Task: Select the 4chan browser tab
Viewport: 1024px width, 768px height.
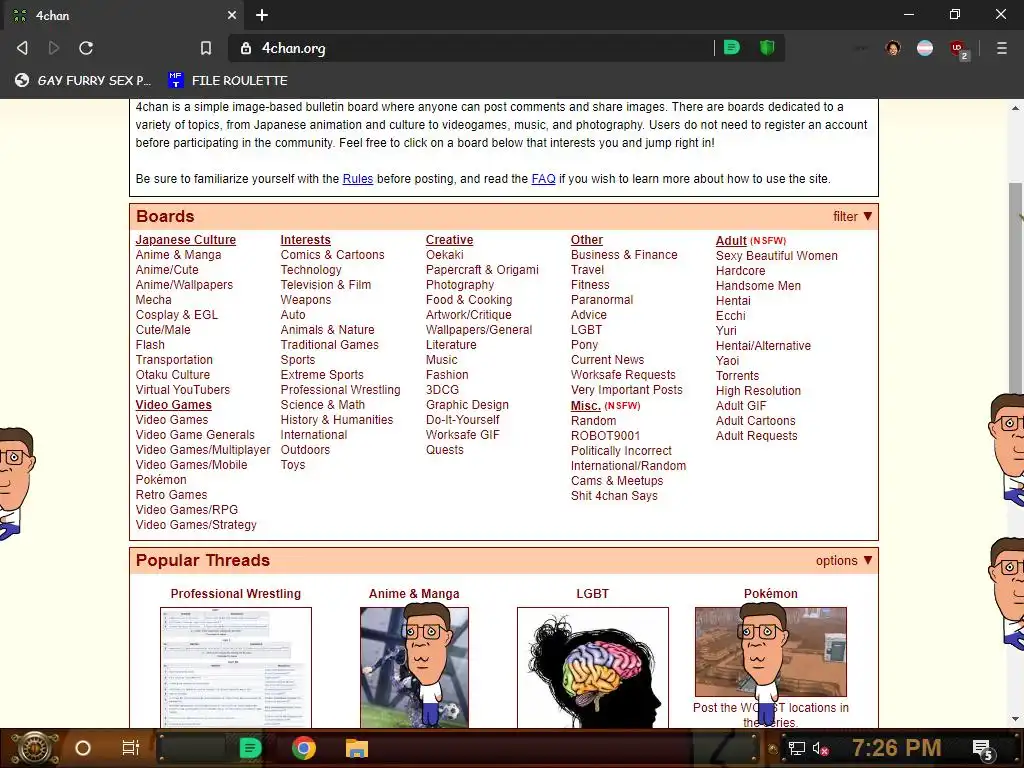Action: 124,15
